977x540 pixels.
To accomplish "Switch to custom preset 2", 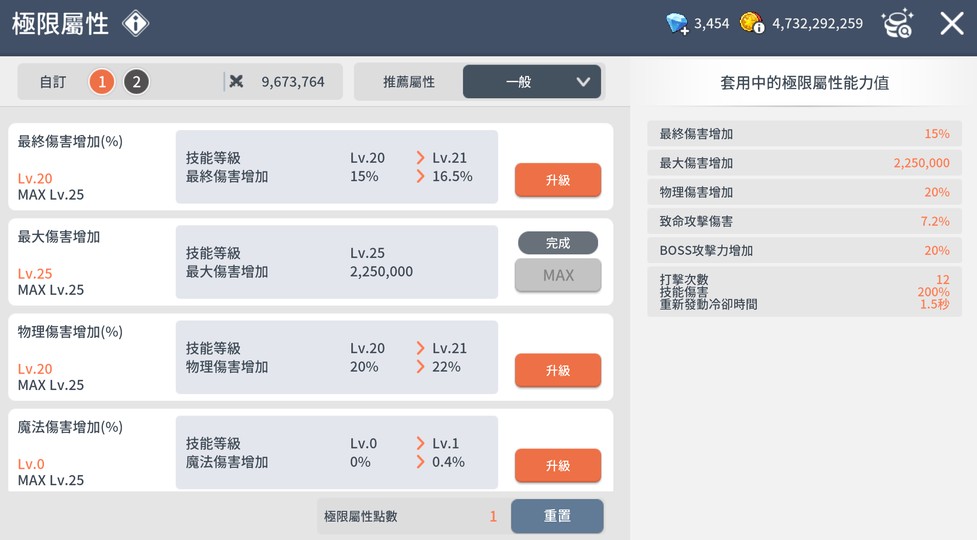I will tap(136, 82).
